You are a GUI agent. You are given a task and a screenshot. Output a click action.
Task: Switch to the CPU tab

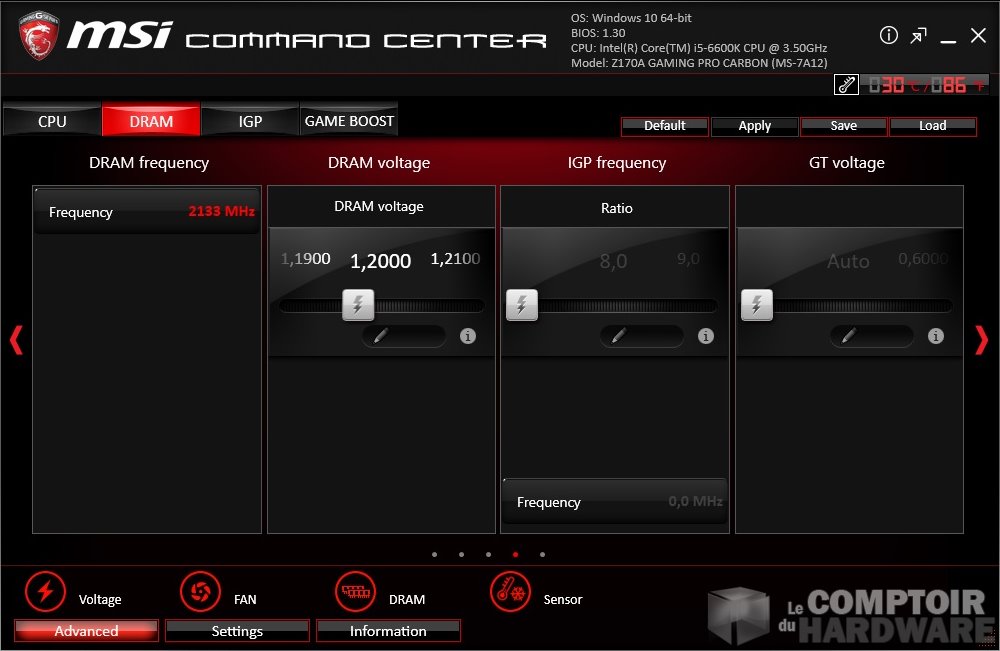pos(52,121)
